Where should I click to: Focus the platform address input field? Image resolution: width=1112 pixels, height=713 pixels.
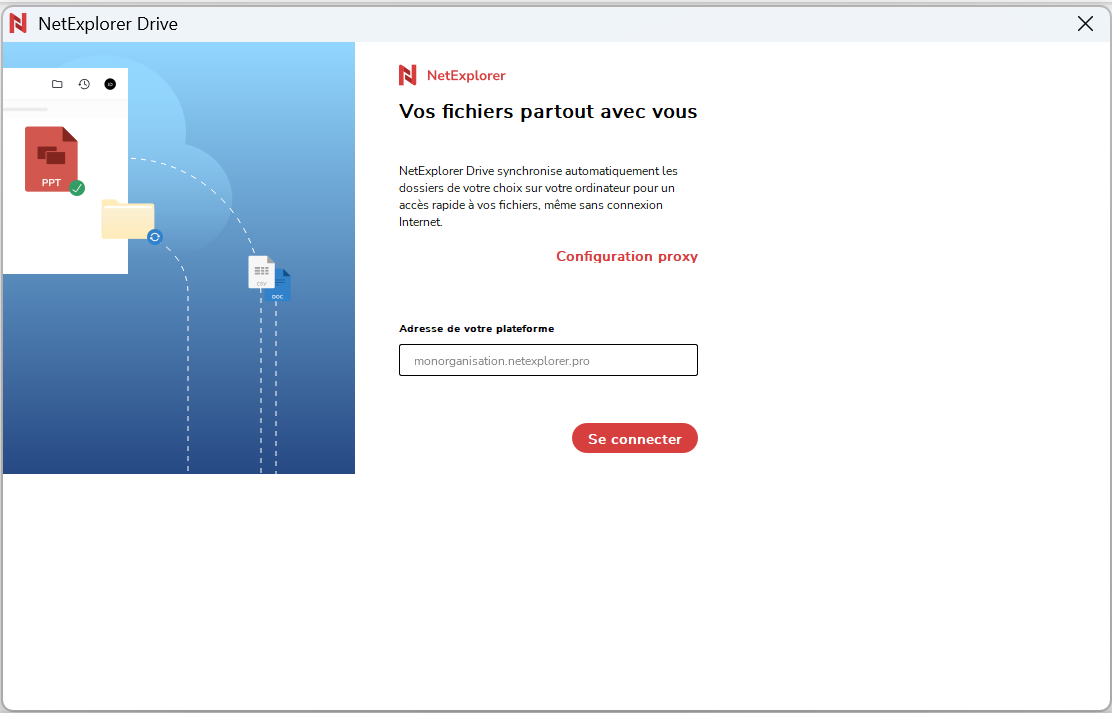click(x=548, y=360)
